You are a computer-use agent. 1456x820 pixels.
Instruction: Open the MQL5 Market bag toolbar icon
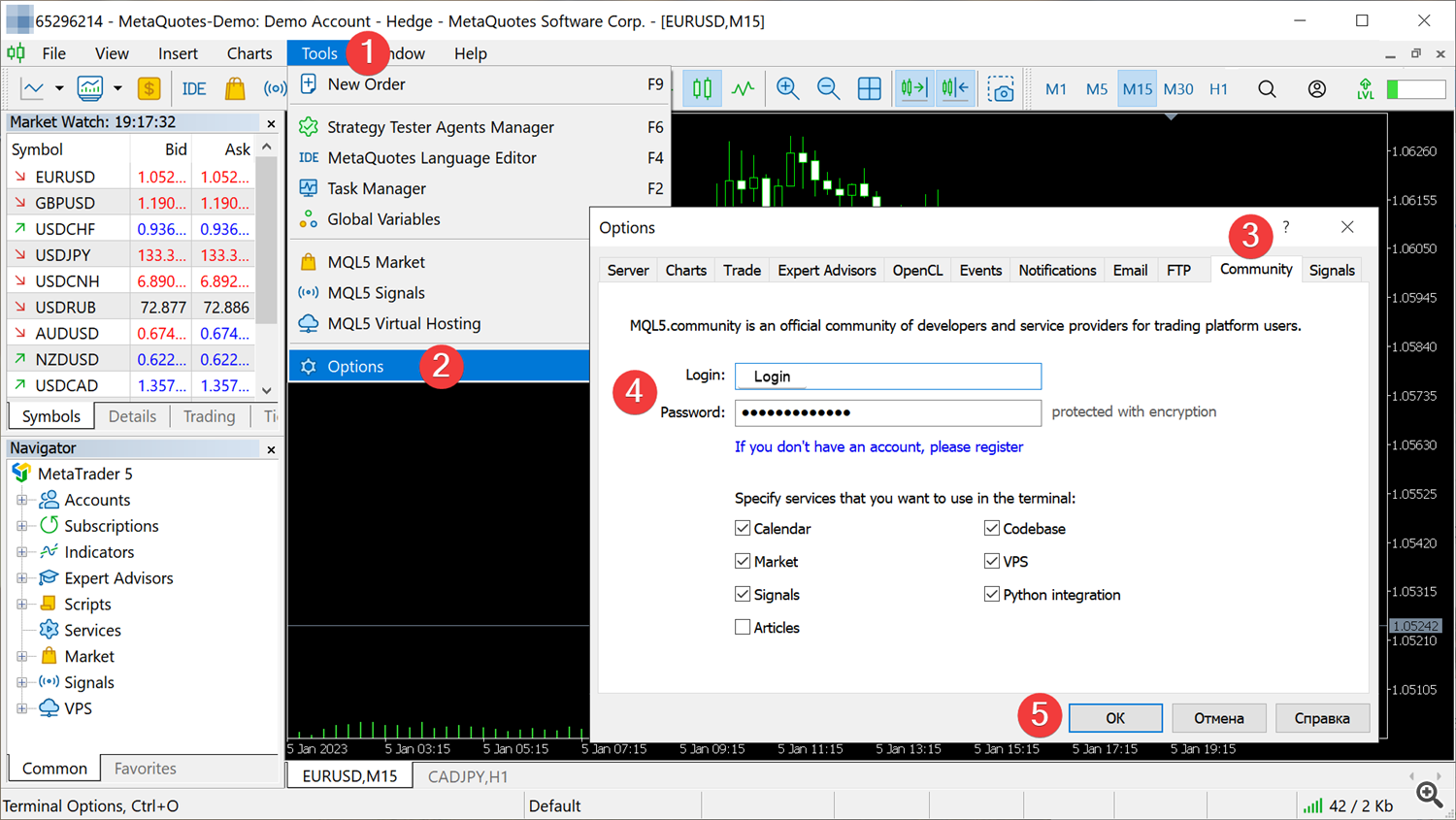click(235, 89)
